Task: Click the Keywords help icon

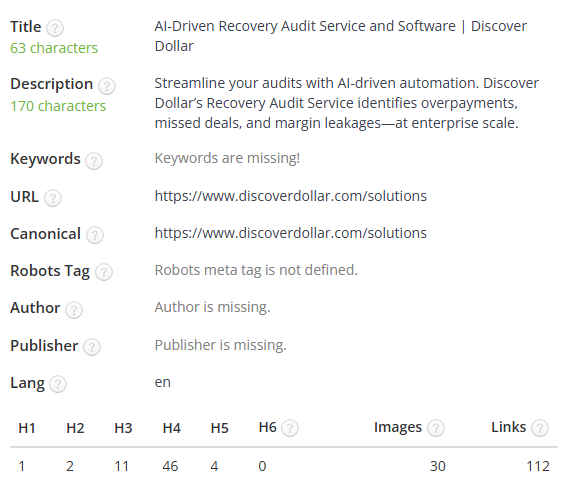Action: [x=94, y=161]
